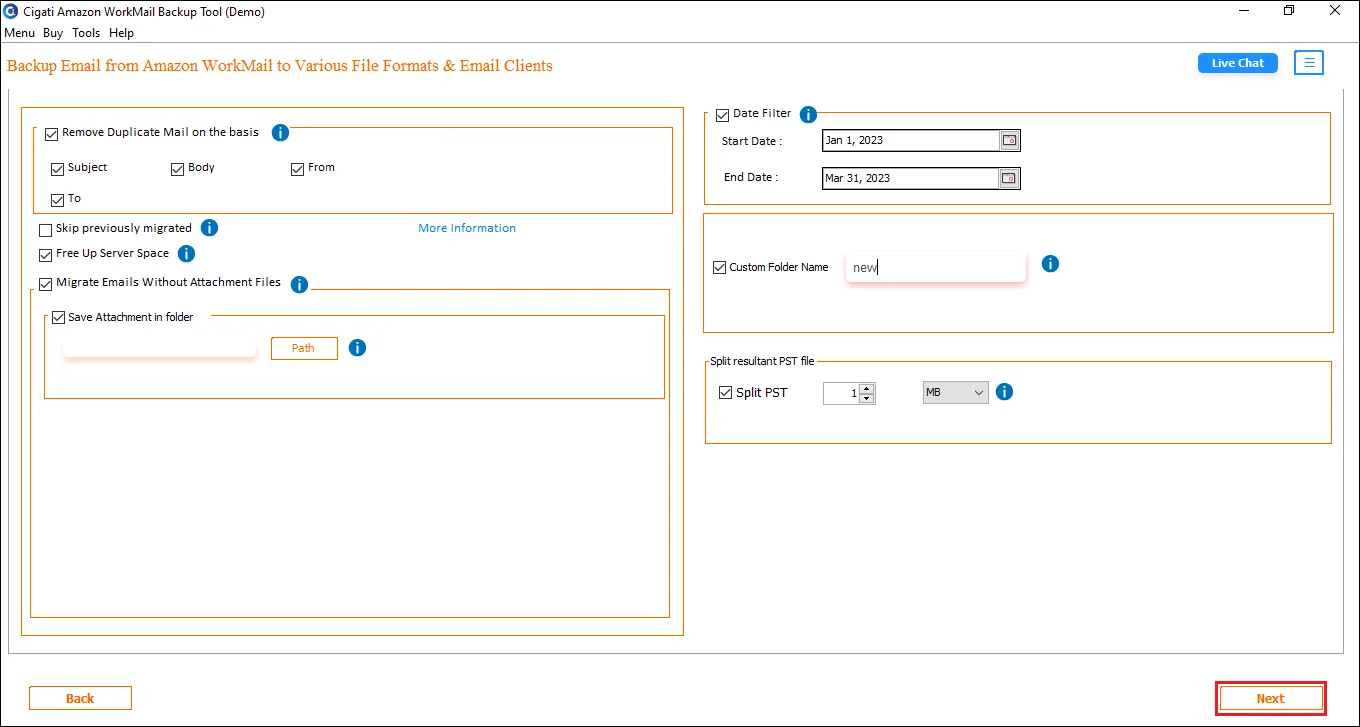Start a Live Chat
Screen dimensions: 1360x727
point(1238,63)
